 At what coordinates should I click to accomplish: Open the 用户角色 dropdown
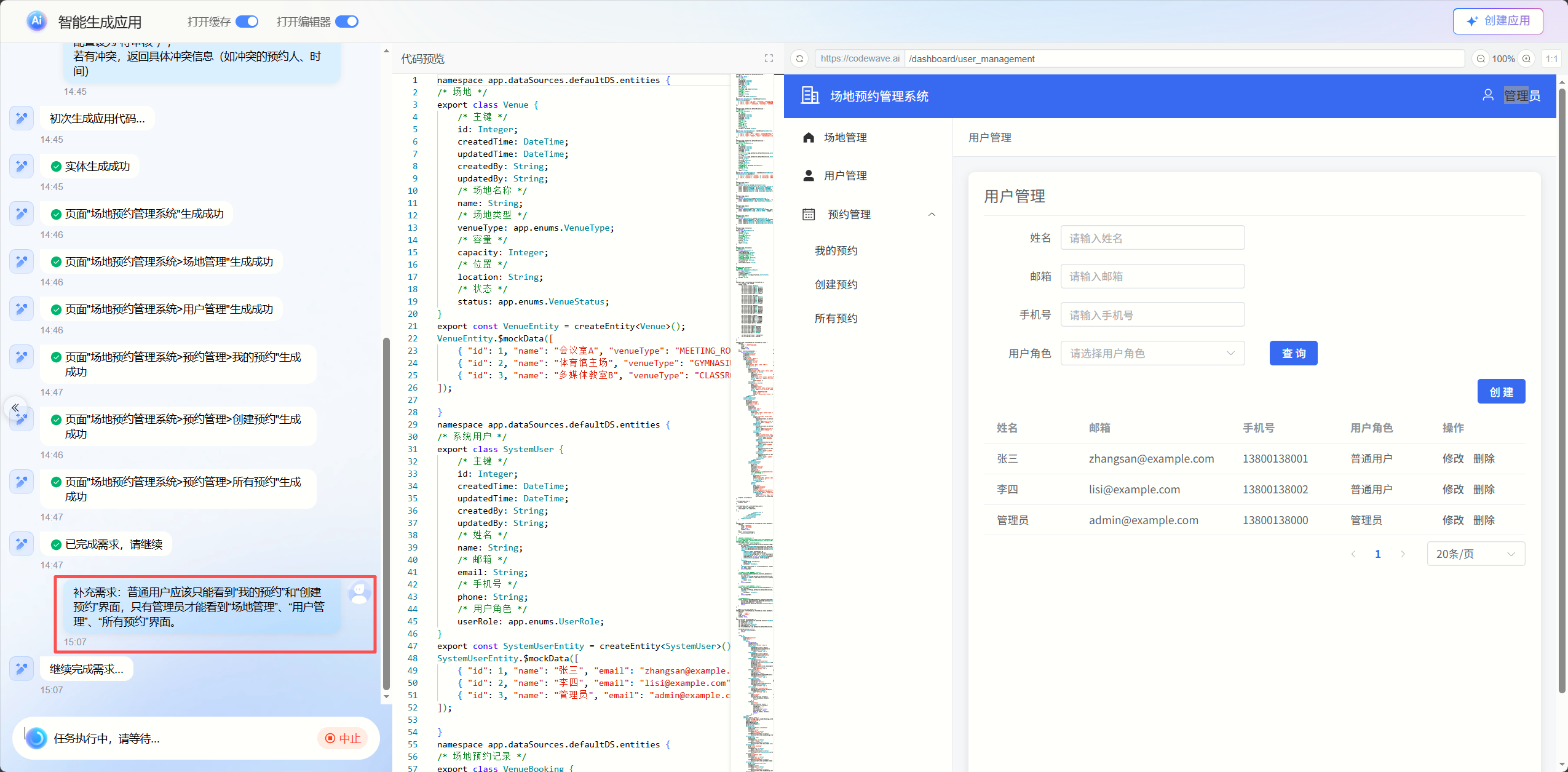pyautogui.click(x=1152, y=354)
